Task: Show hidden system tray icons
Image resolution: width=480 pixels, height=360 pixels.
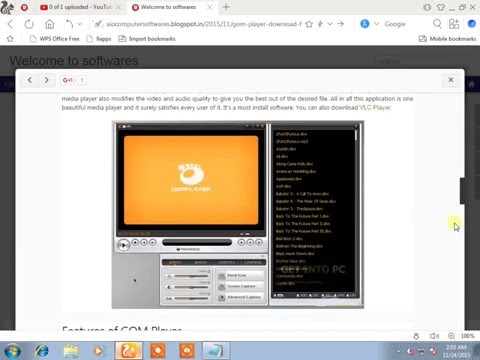Action: tap(398, 351)
